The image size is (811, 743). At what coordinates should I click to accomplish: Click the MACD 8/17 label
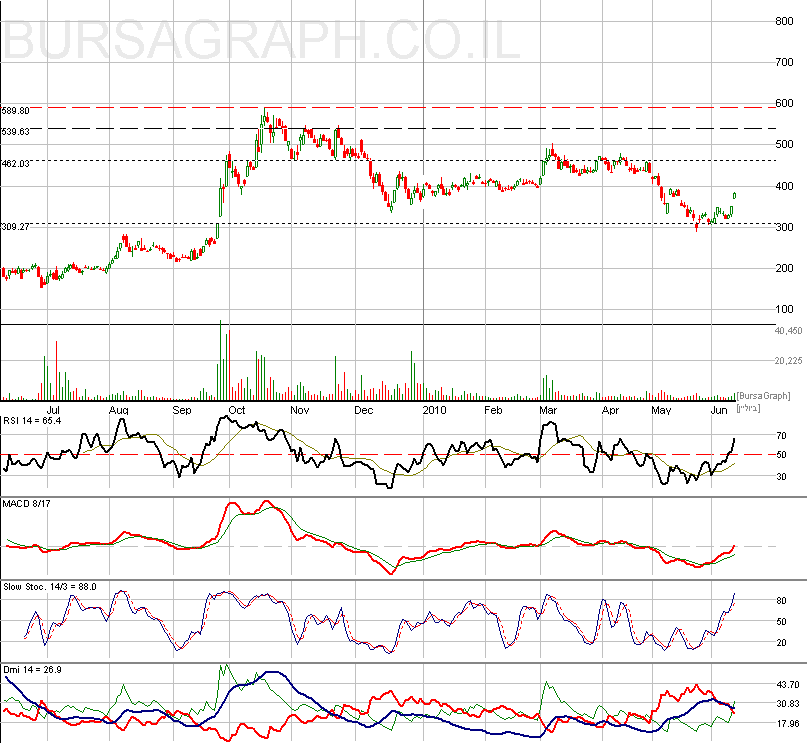click(x=26, y=504)
